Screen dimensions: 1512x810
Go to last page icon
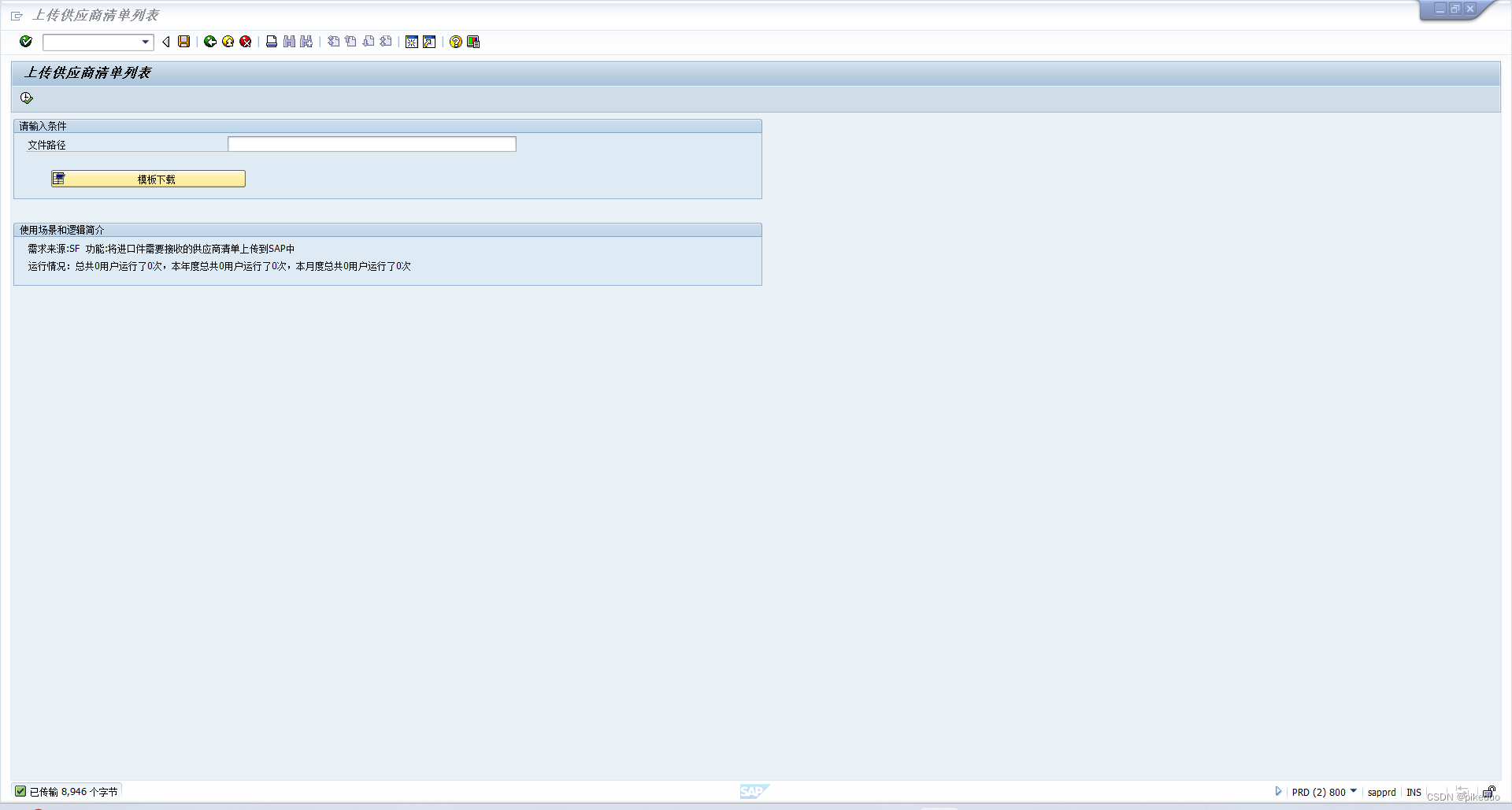click(385, 42)
